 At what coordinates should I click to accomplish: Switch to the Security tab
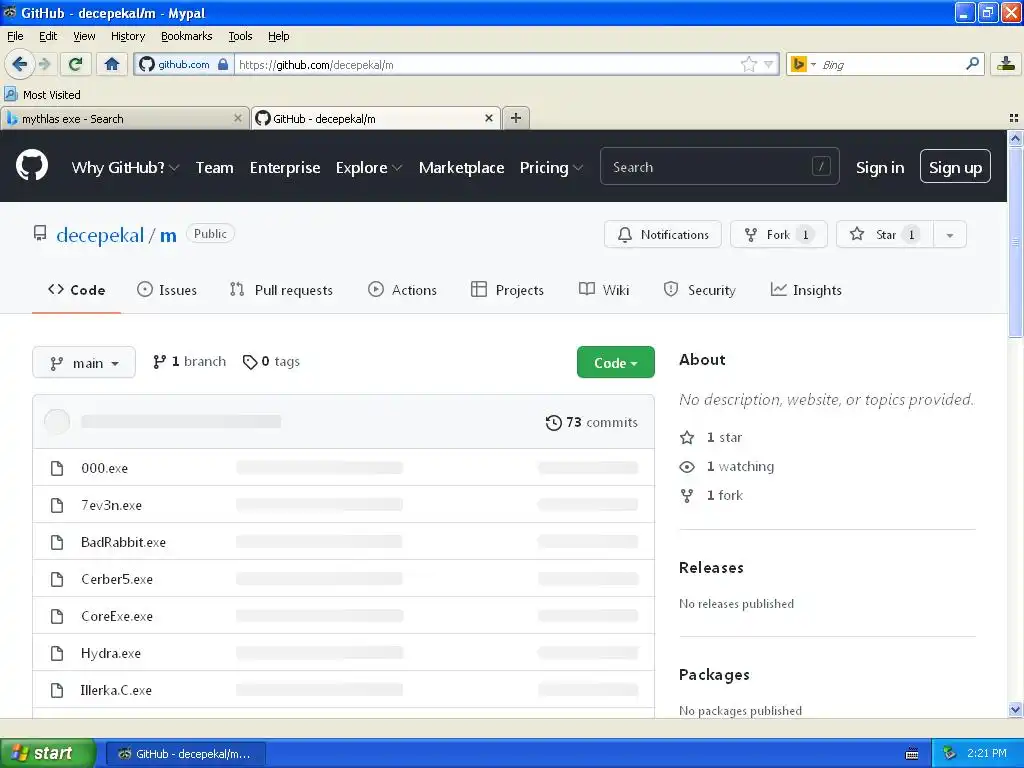tap(699, 290)
